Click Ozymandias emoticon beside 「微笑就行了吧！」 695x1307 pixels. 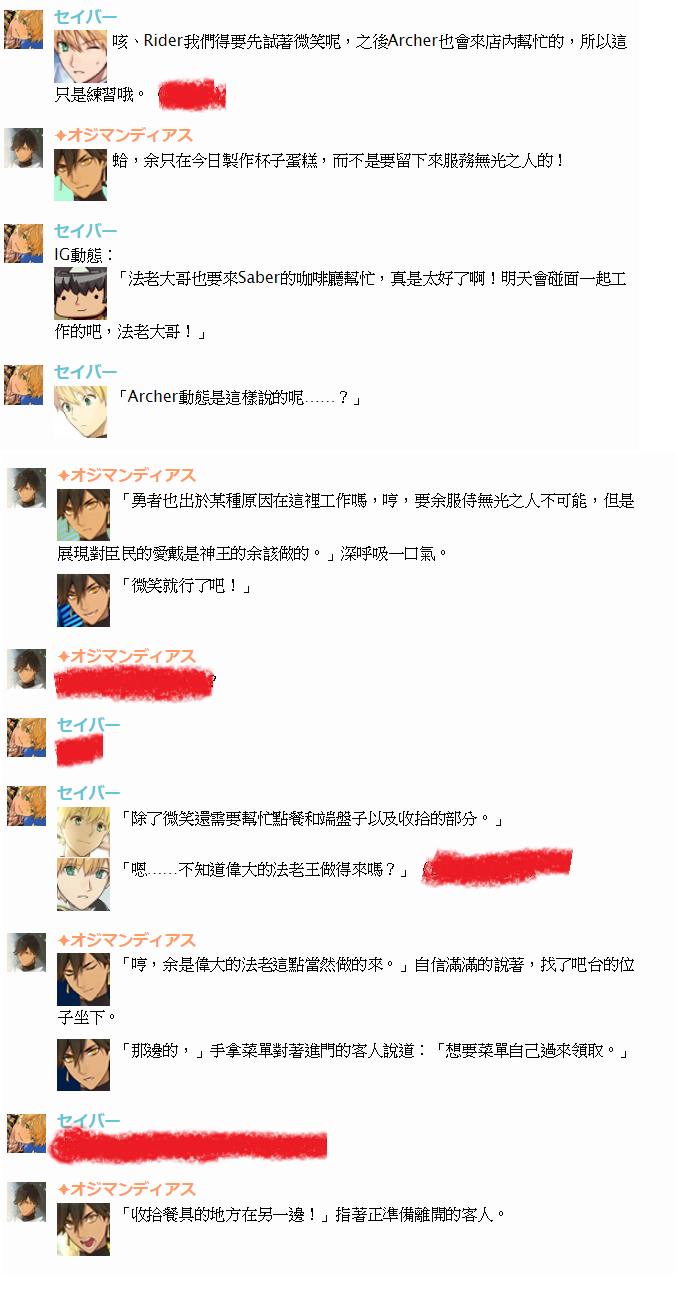pos(83,600)
